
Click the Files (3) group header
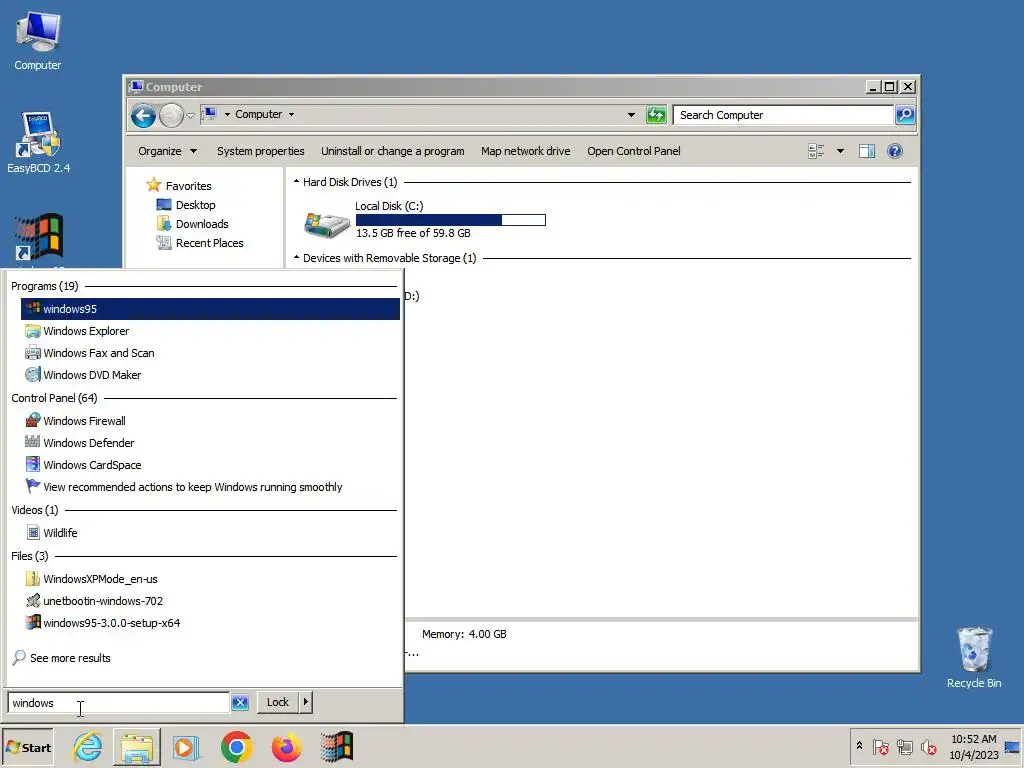coord(29,556)
